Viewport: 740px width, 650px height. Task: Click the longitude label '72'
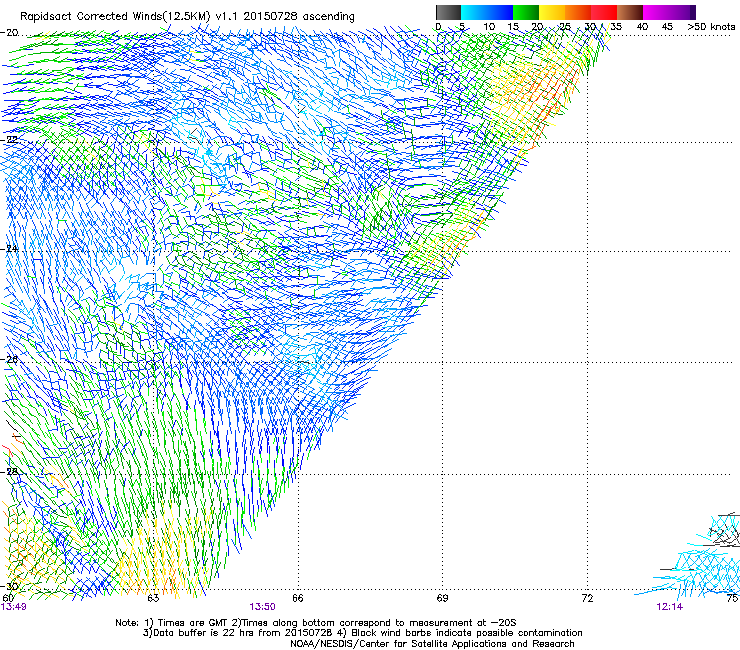click(587, 599)
